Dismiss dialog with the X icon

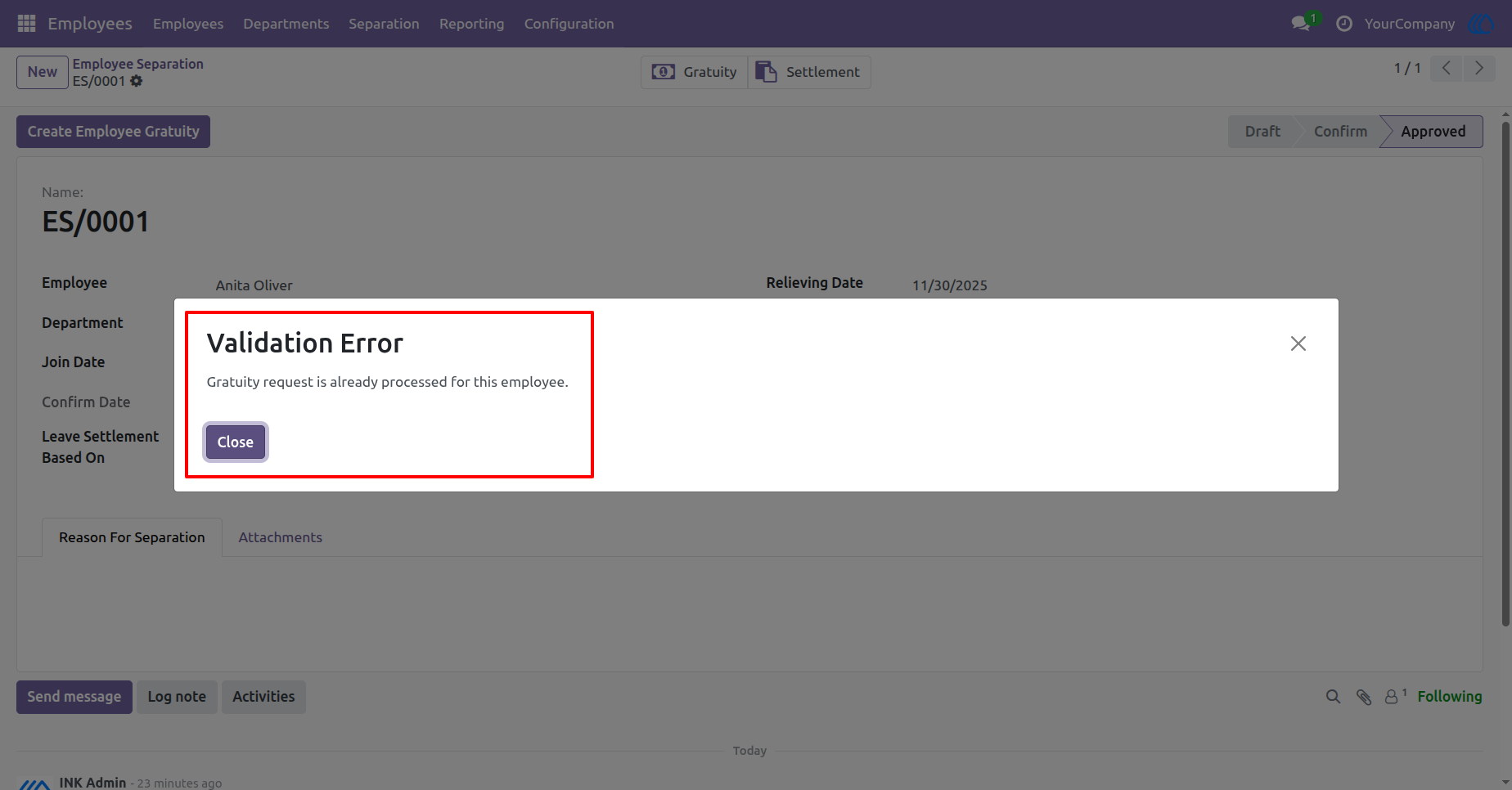pyautogui.click(x=1298, y=343)
